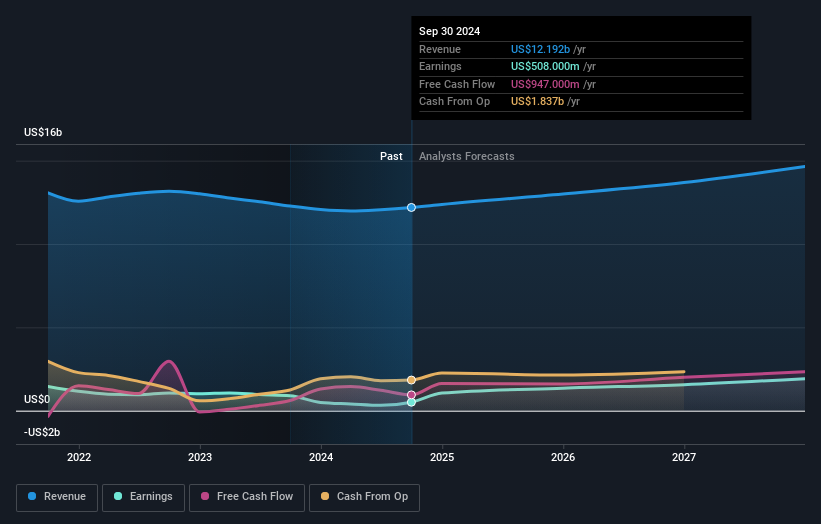Select the 2022 x-axis label
This screenshot has height=524, width=821.
pyautogui.click(x=79, y=458)
